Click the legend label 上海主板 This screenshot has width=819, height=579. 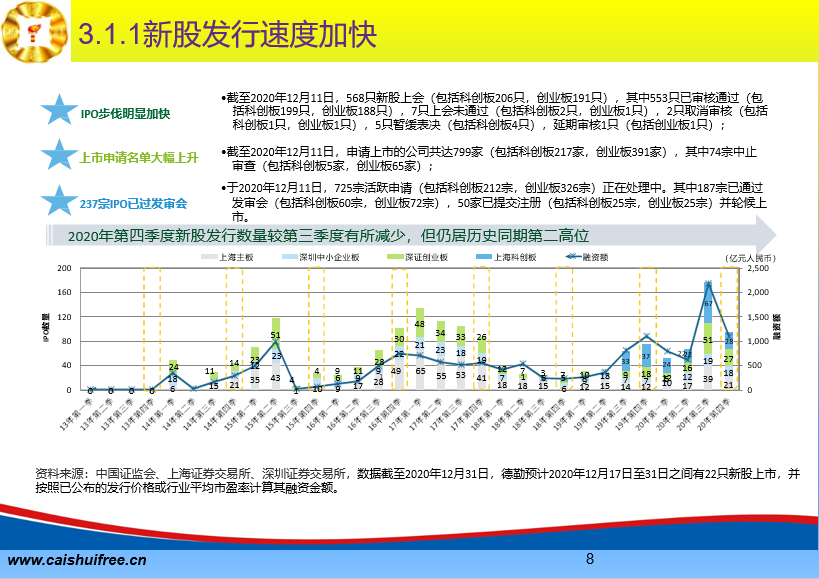click(x=236, y=257)
